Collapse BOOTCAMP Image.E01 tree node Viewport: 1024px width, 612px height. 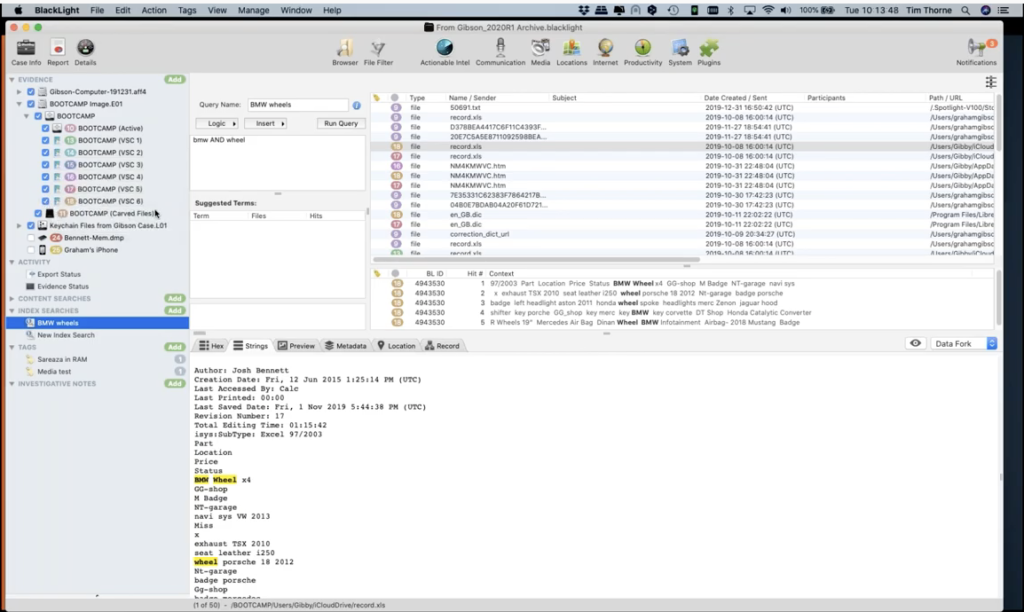coord(19,104)
